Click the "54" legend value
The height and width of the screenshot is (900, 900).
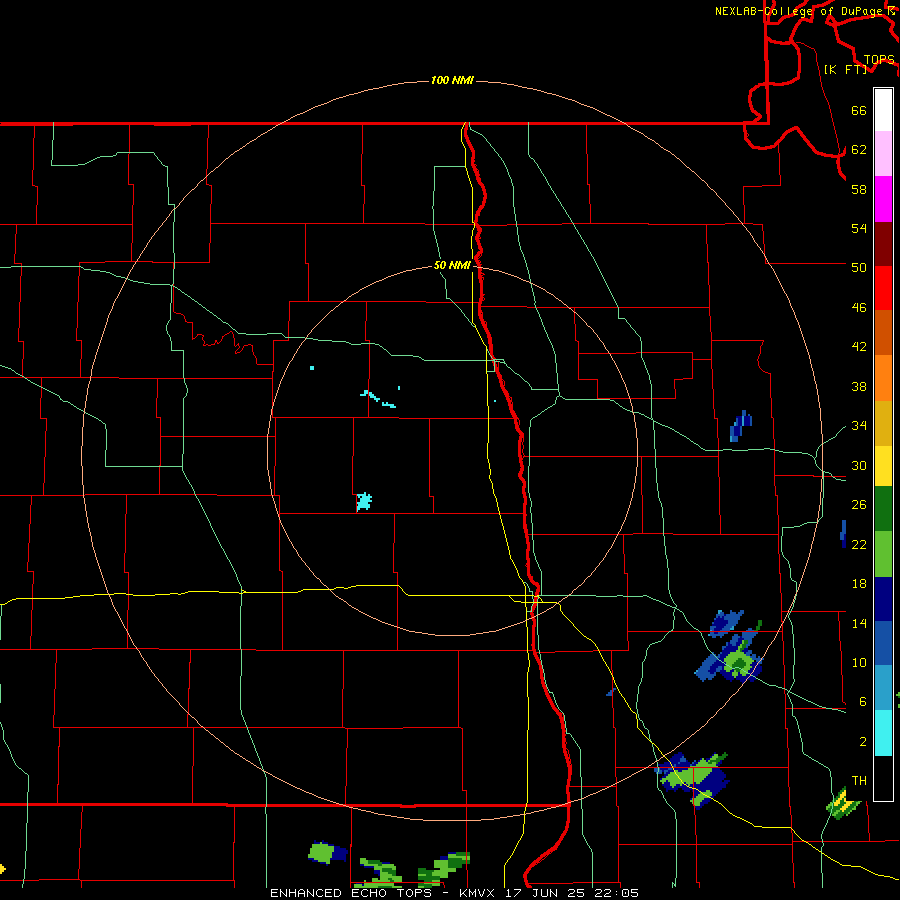[859, 228]
